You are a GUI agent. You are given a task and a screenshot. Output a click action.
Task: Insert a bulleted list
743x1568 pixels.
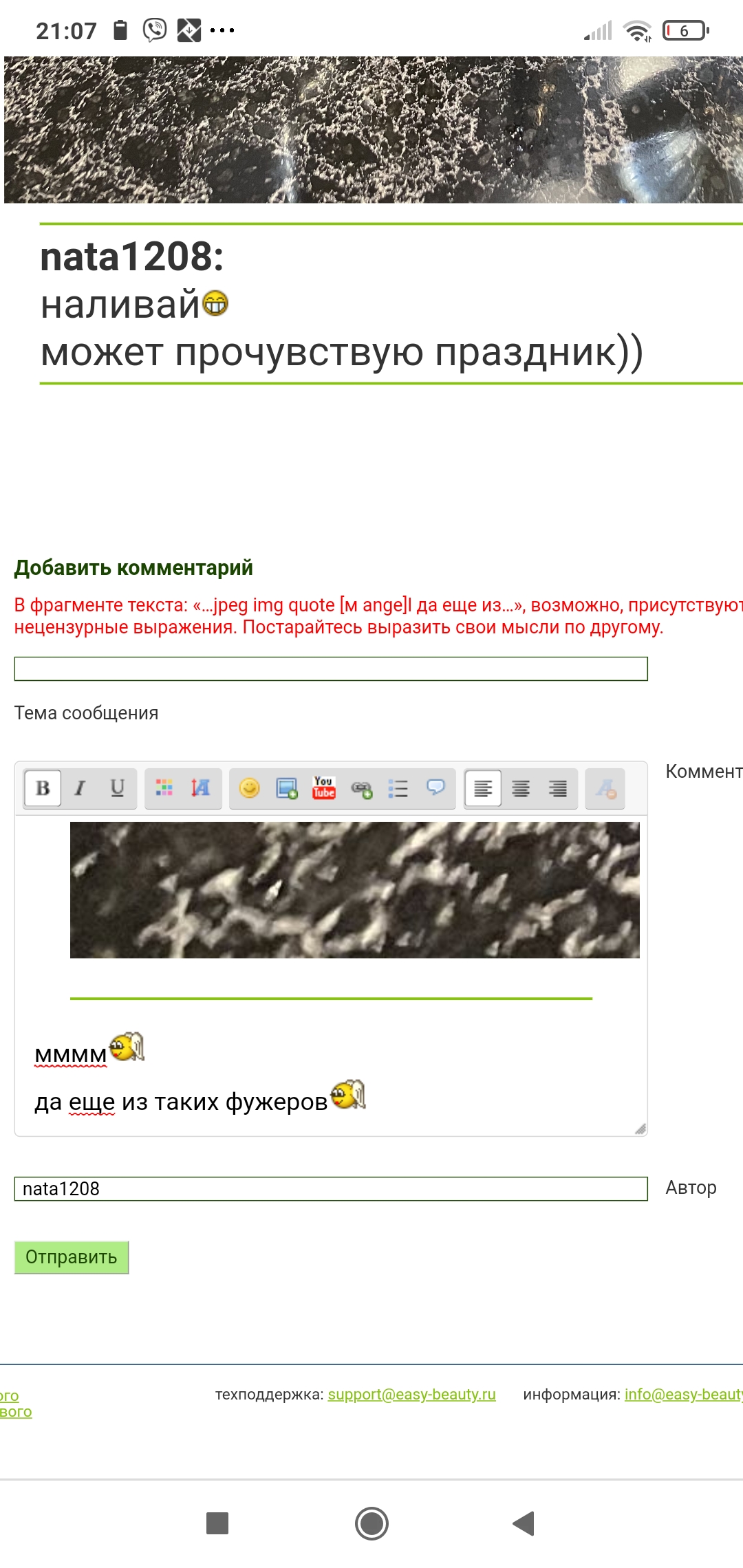398,788
